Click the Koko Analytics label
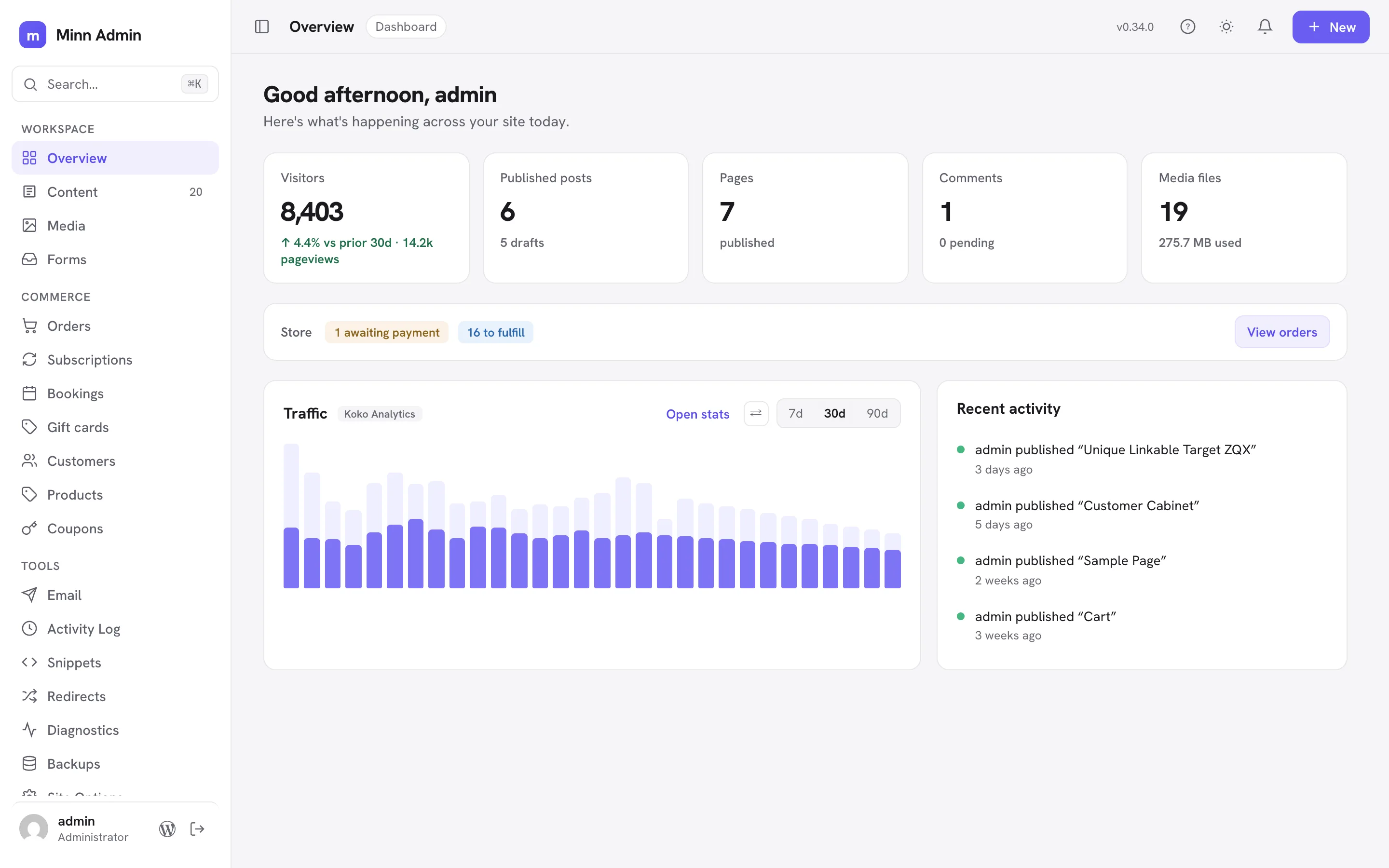The image size is (1389, 868). [380, 414]
